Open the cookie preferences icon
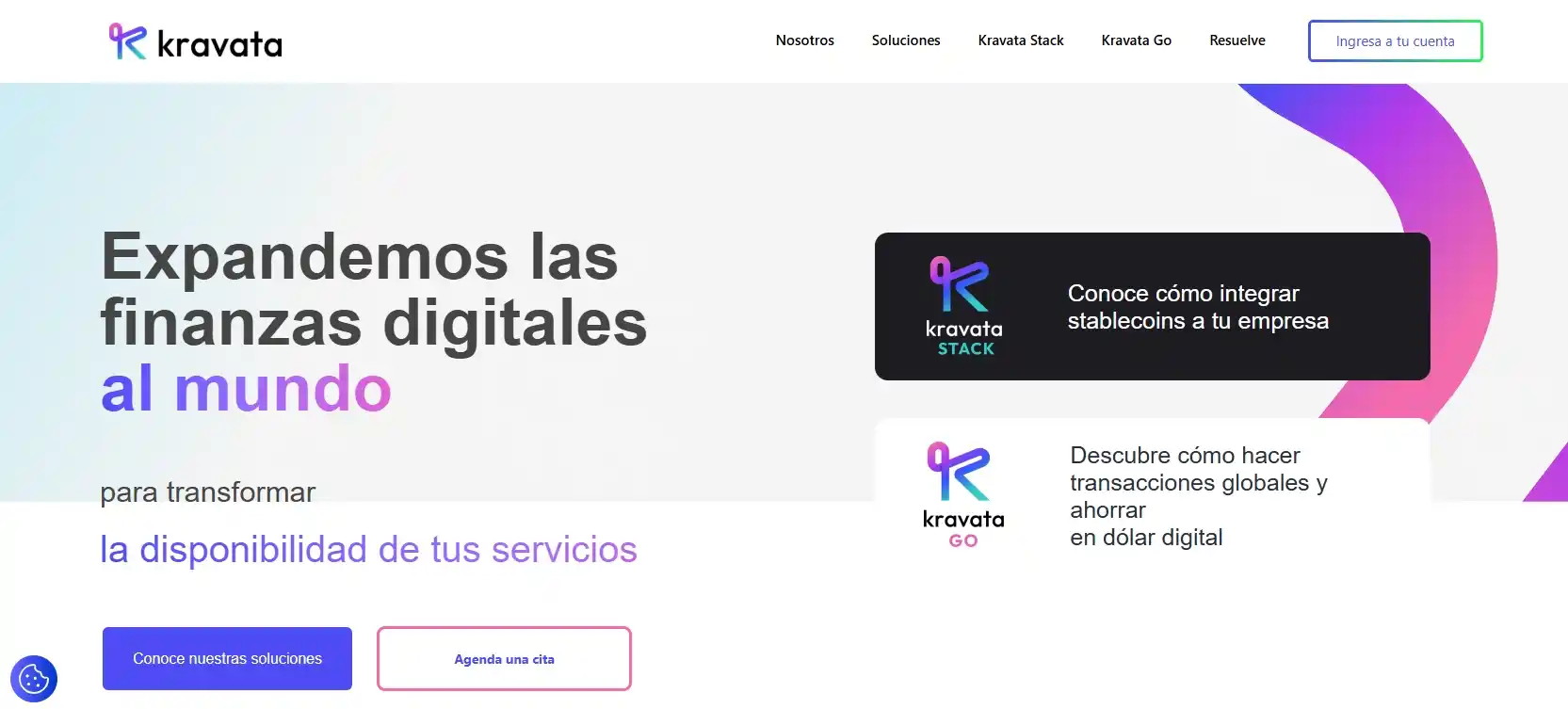Image resolution: width=1568 pixels, height=709 pixels. 34,678
